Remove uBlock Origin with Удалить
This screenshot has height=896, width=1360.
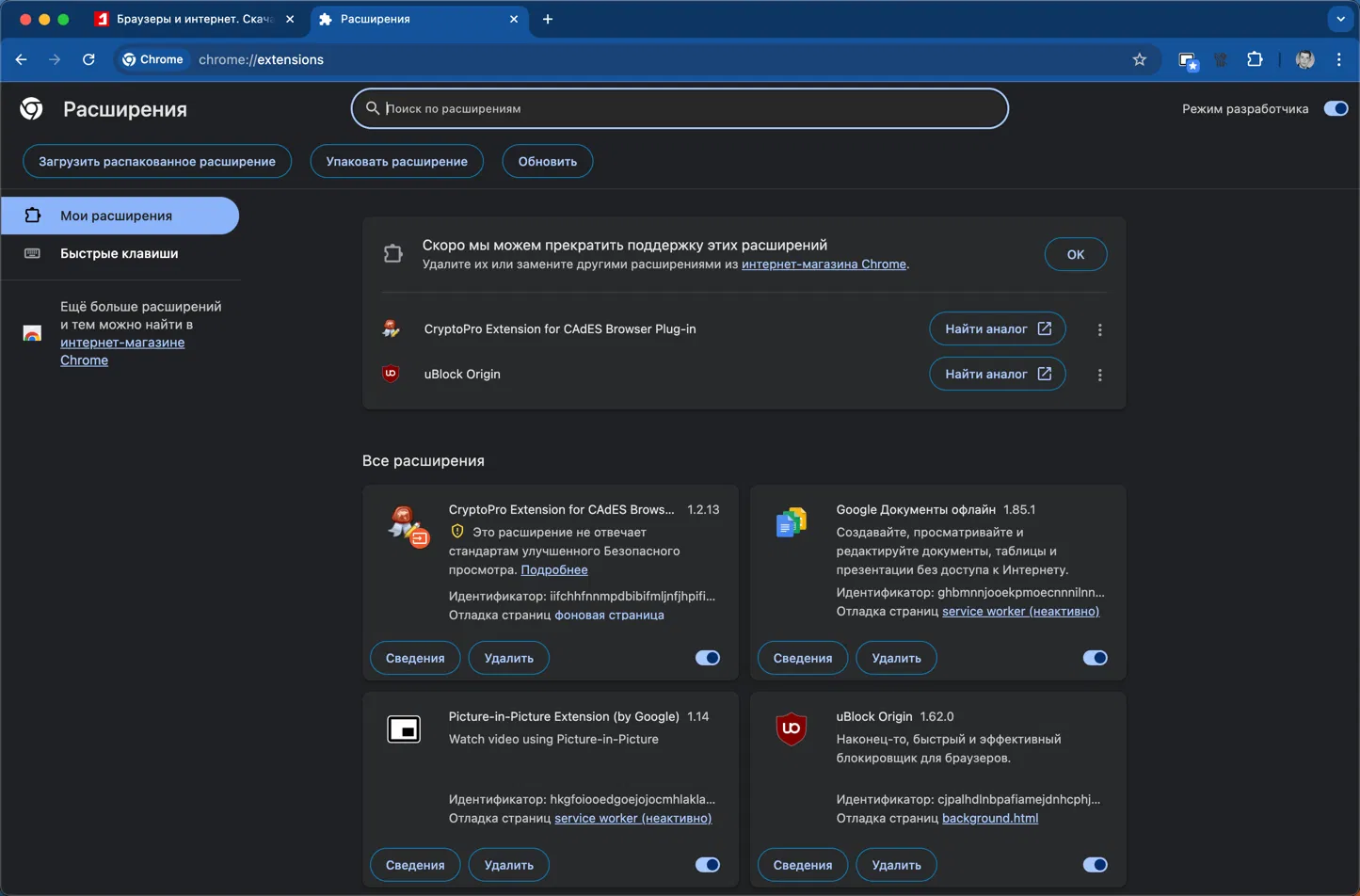(897, 865)
